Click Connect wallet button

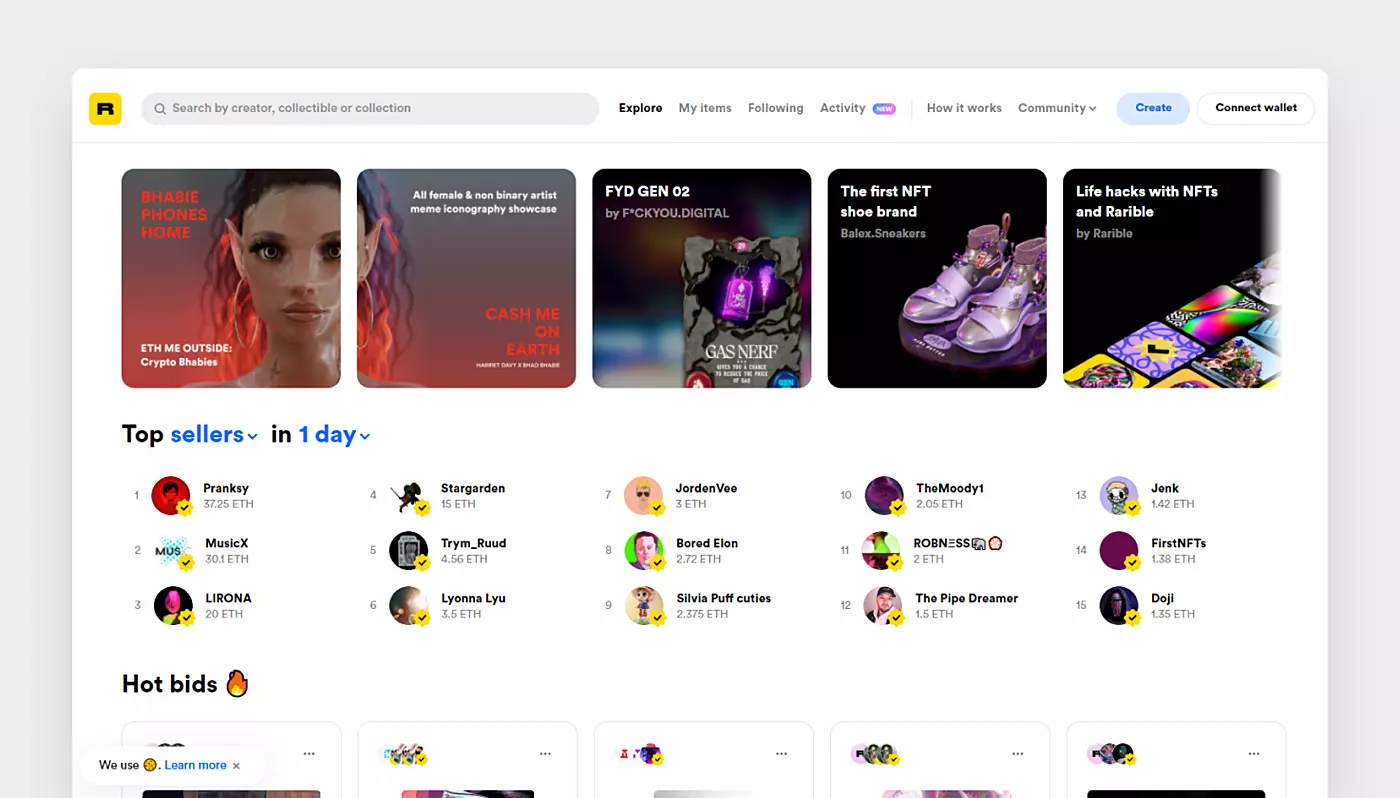pos(1256,108)
